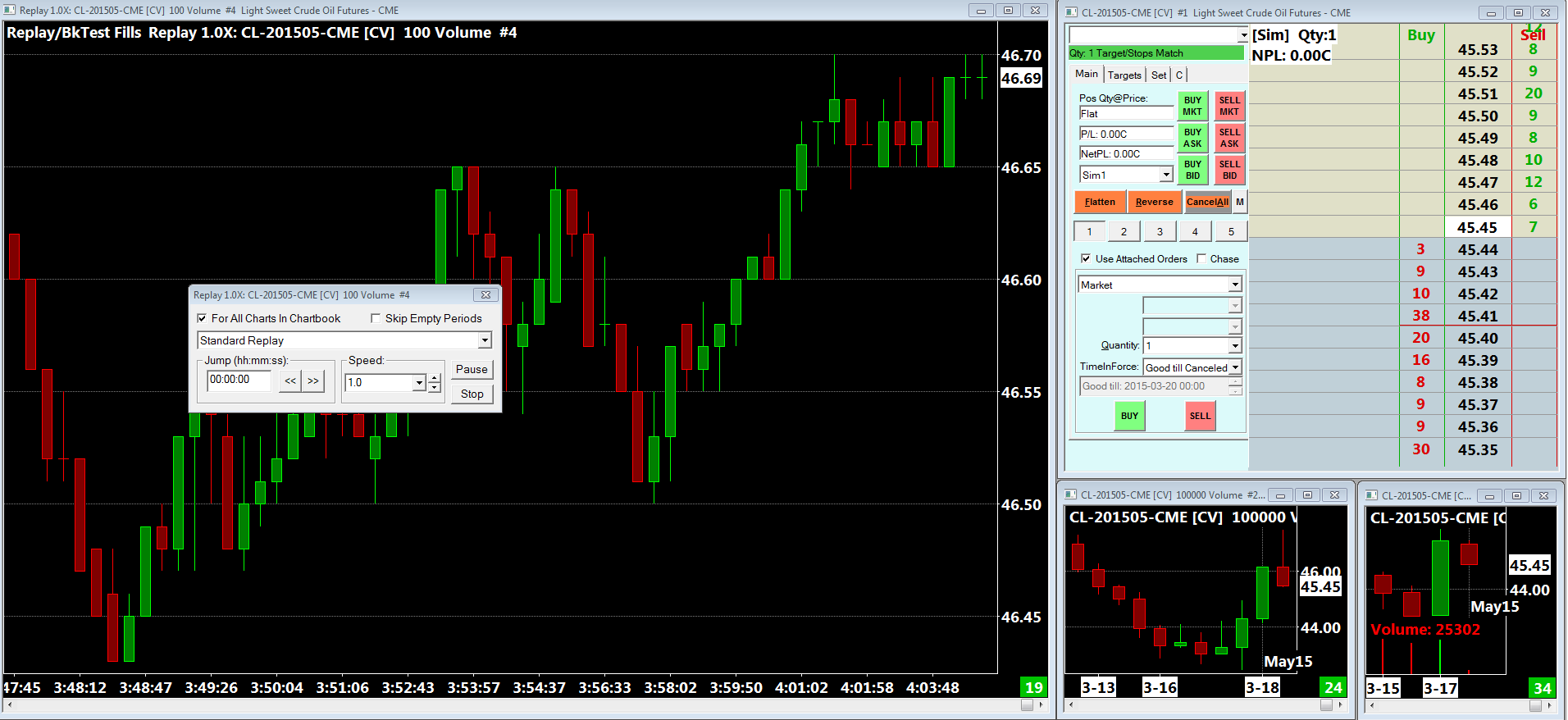The height and width of the screenshot is (720, 1568).
Task: Click the small M button beside CancelAll
Action: (x=1240, y=202)
